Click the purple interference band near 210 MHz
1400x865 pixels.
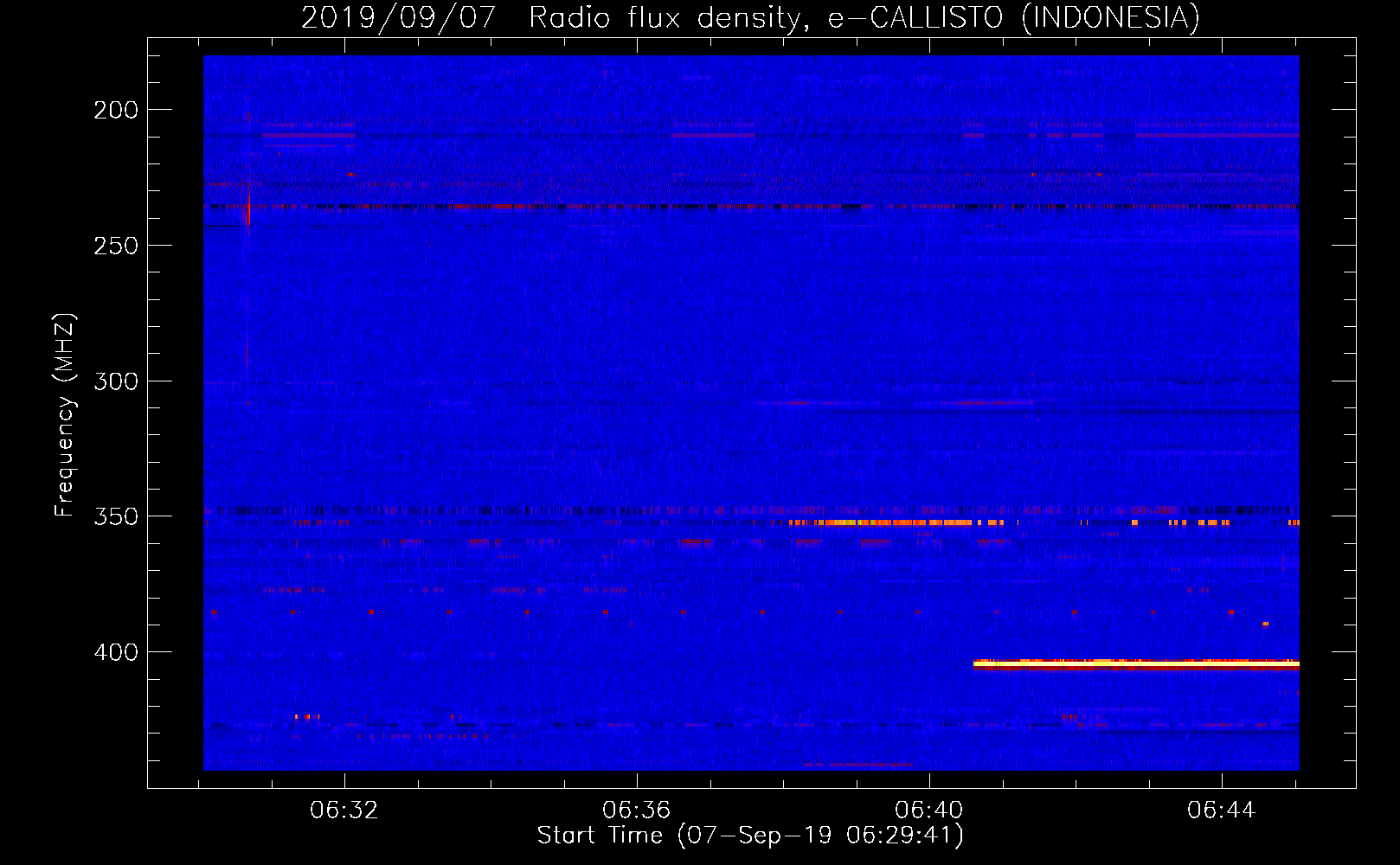tap(308, 135)
